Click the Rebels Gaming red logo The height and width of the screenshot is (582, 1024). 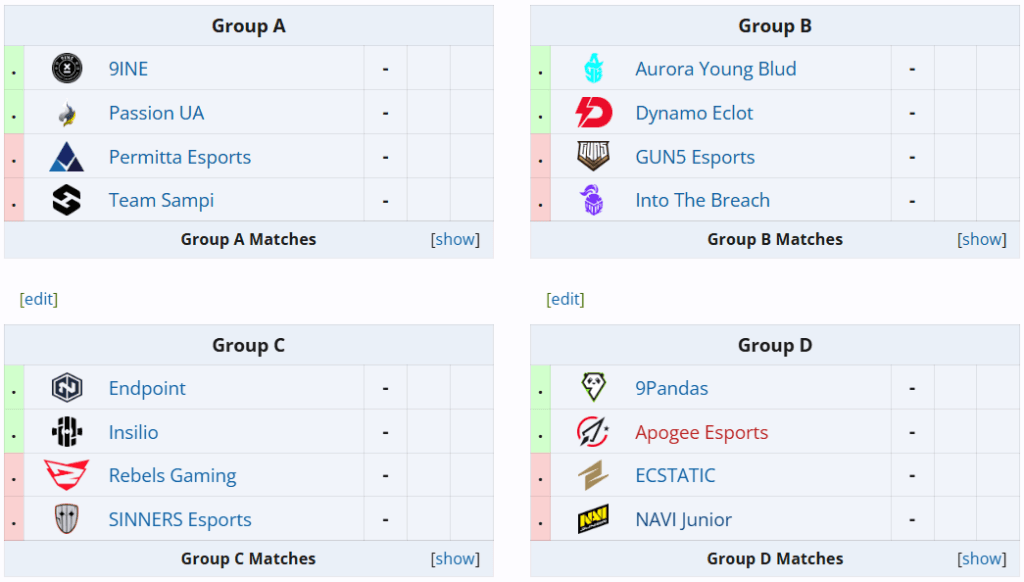coord(67,475)
